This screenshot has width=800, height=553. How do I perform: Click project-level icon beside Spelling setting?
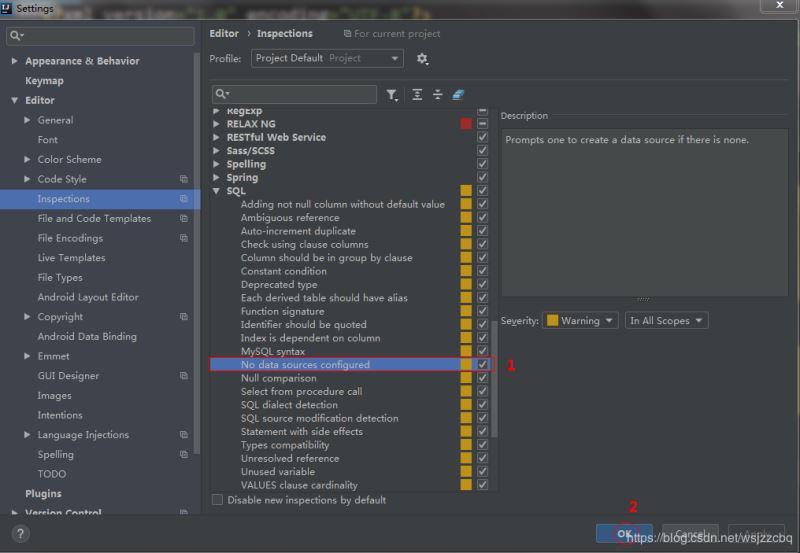(184, 455)
